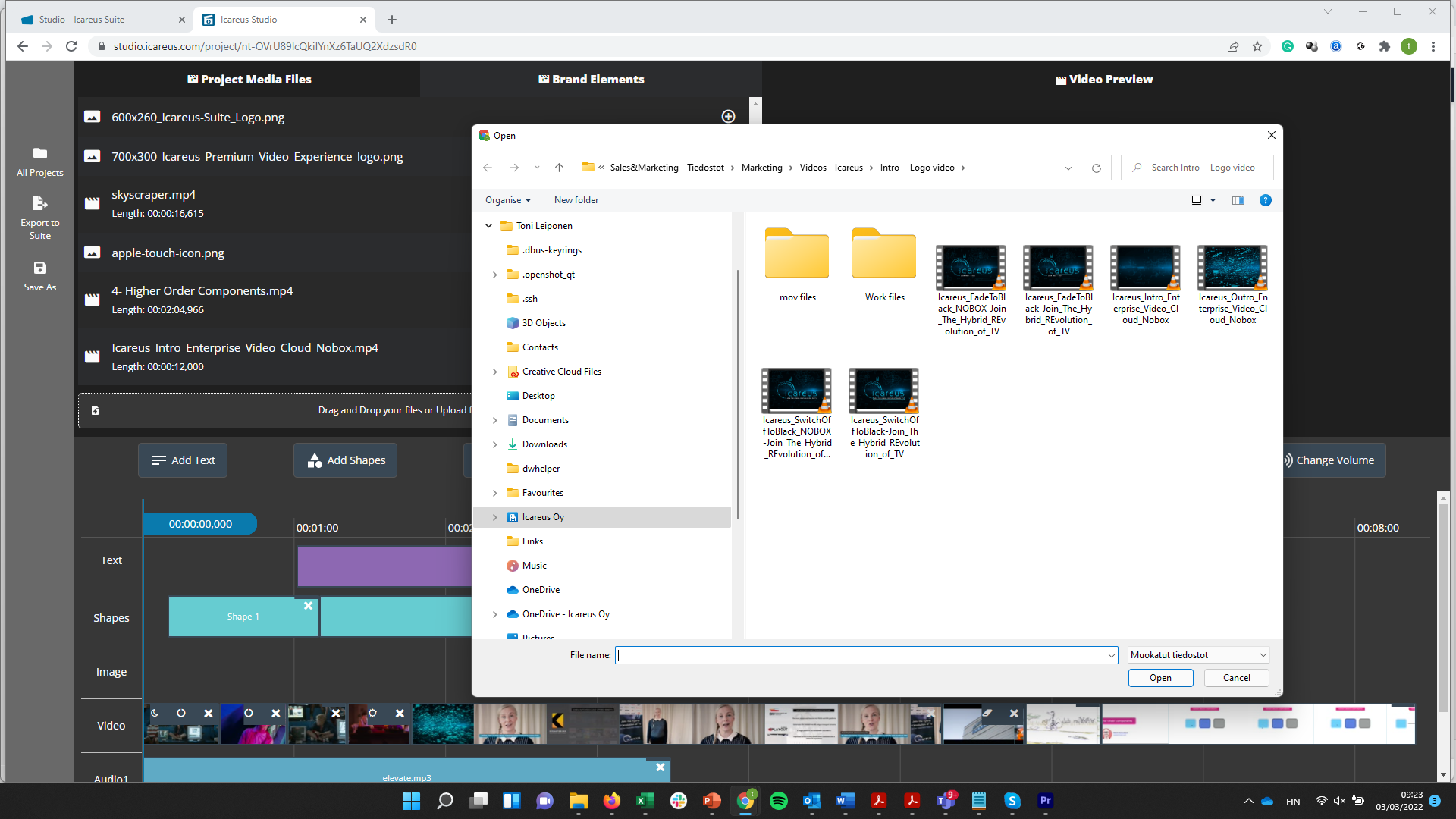Click the Save As icon
Viewport: 1456px width, 819px height.
tap(40, 268)
